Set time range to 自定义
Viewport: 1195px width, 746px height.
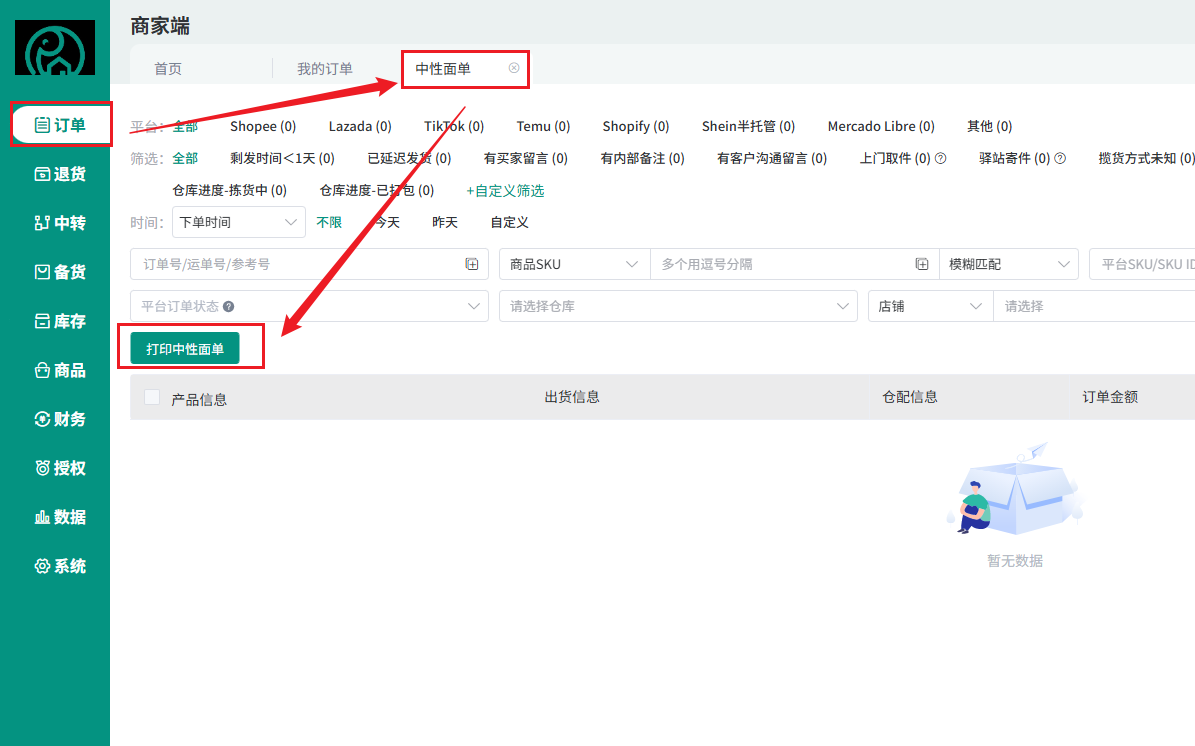coord(510,223)
